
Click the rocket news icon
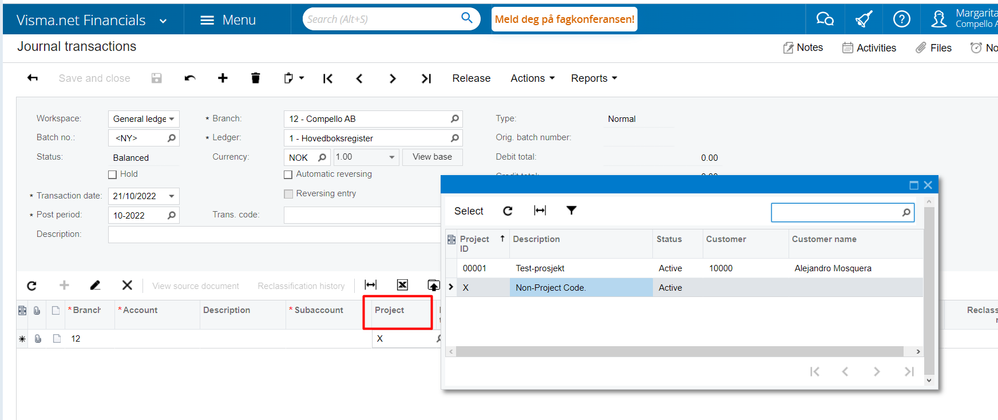pyautogui.click(x=863, y=20)
